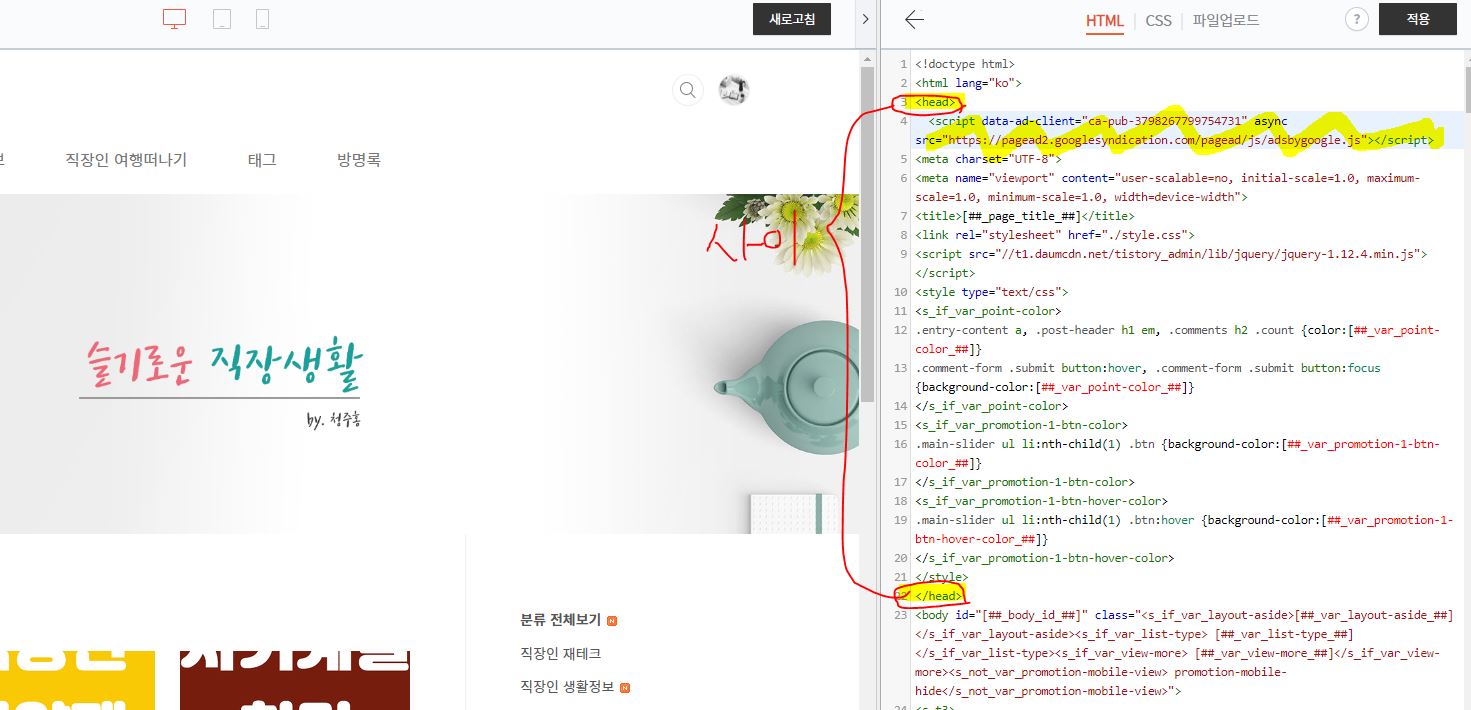
Task: Open the 방명록 menu item
Action: [x=359, y=160]
